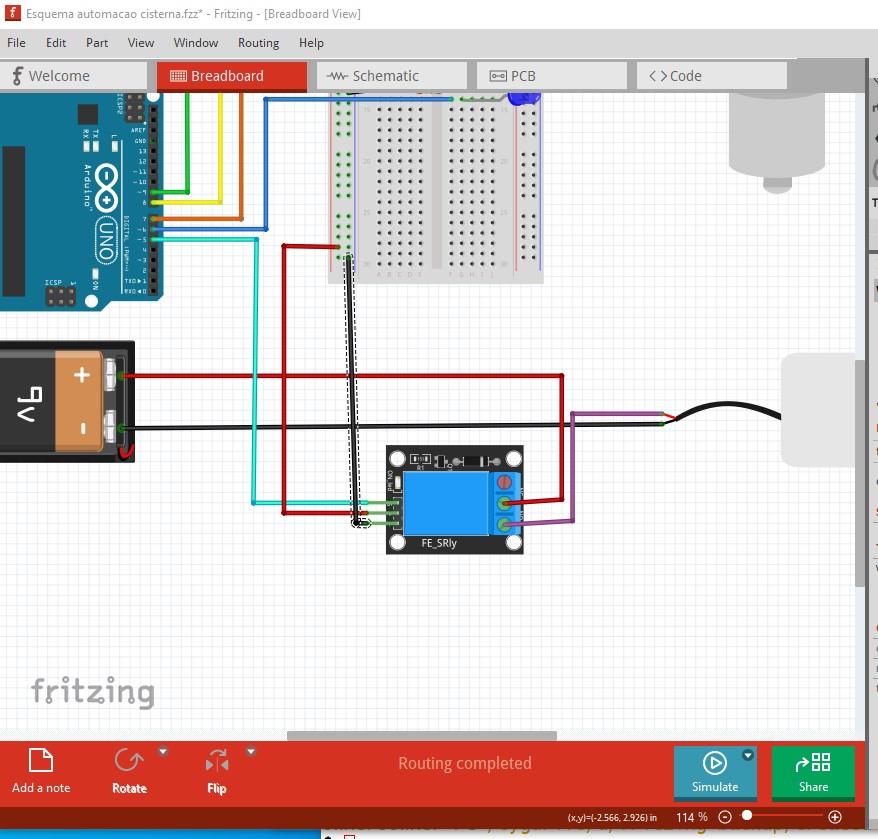Open the Window menu
878x839 pixels.
point(195,43)
